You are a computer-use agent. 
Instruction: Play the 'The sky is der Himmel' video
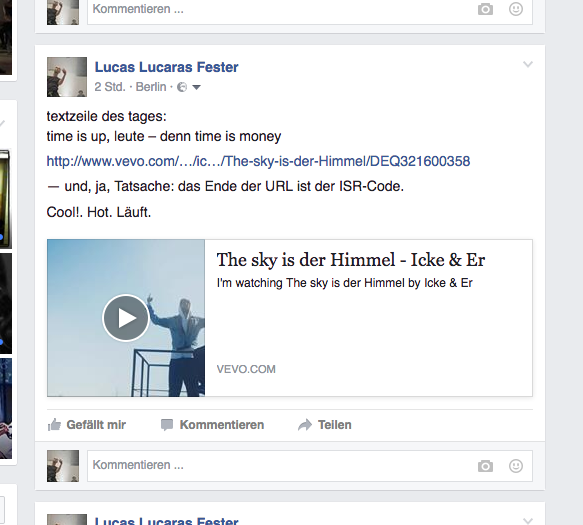pos(126,318)
